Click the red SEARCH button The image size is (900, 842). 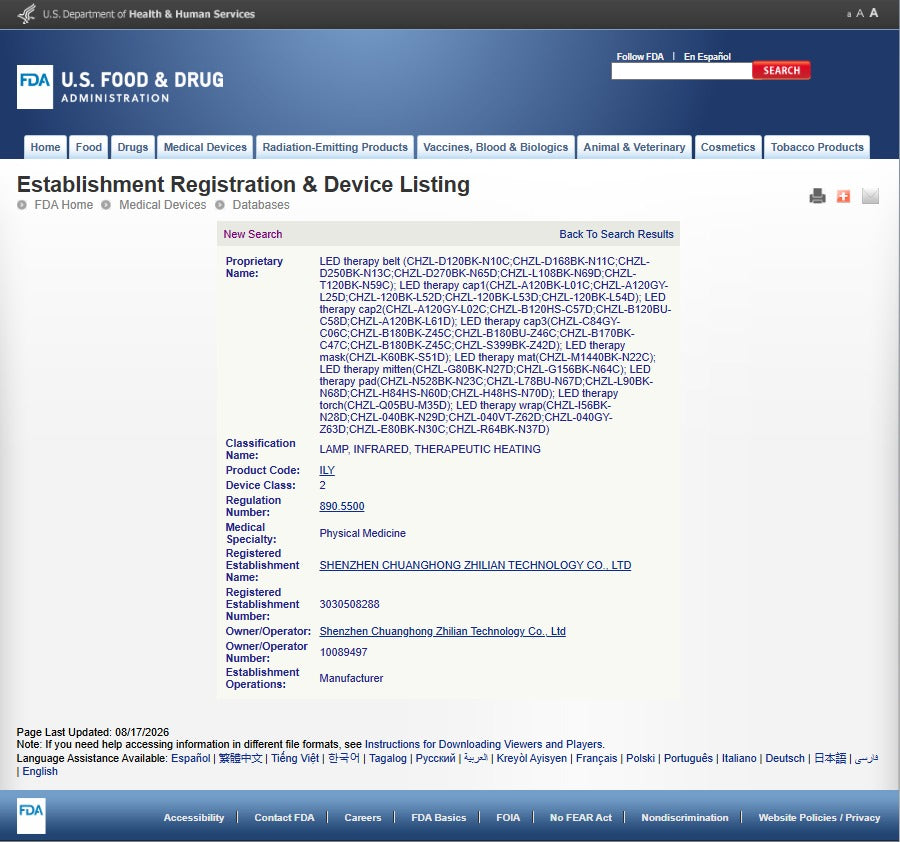[781, 71]
